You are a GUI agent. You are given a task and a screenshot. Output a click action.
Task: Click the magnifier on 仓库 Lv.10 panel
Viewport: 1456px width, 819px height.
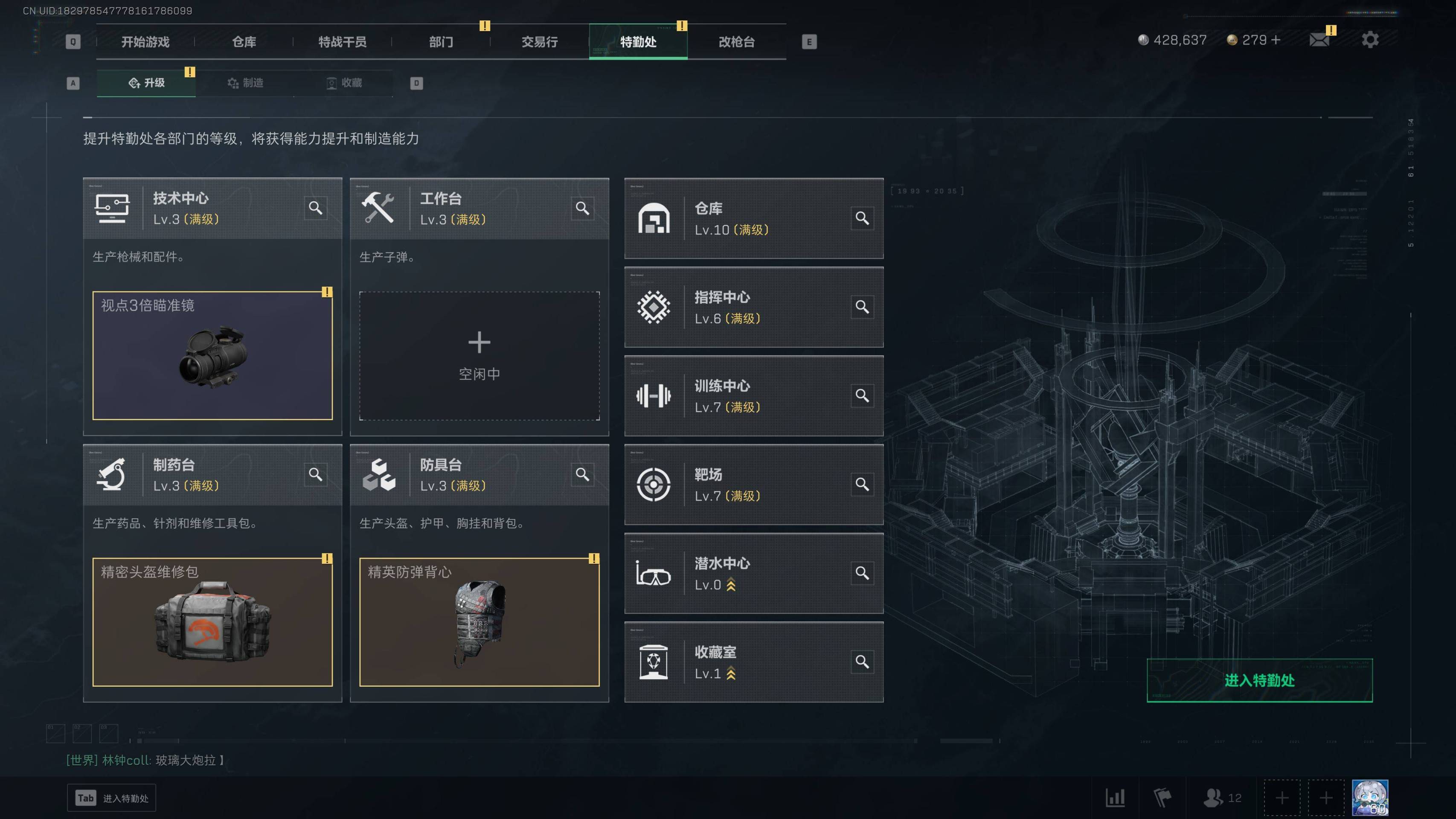tap(862, 218)
